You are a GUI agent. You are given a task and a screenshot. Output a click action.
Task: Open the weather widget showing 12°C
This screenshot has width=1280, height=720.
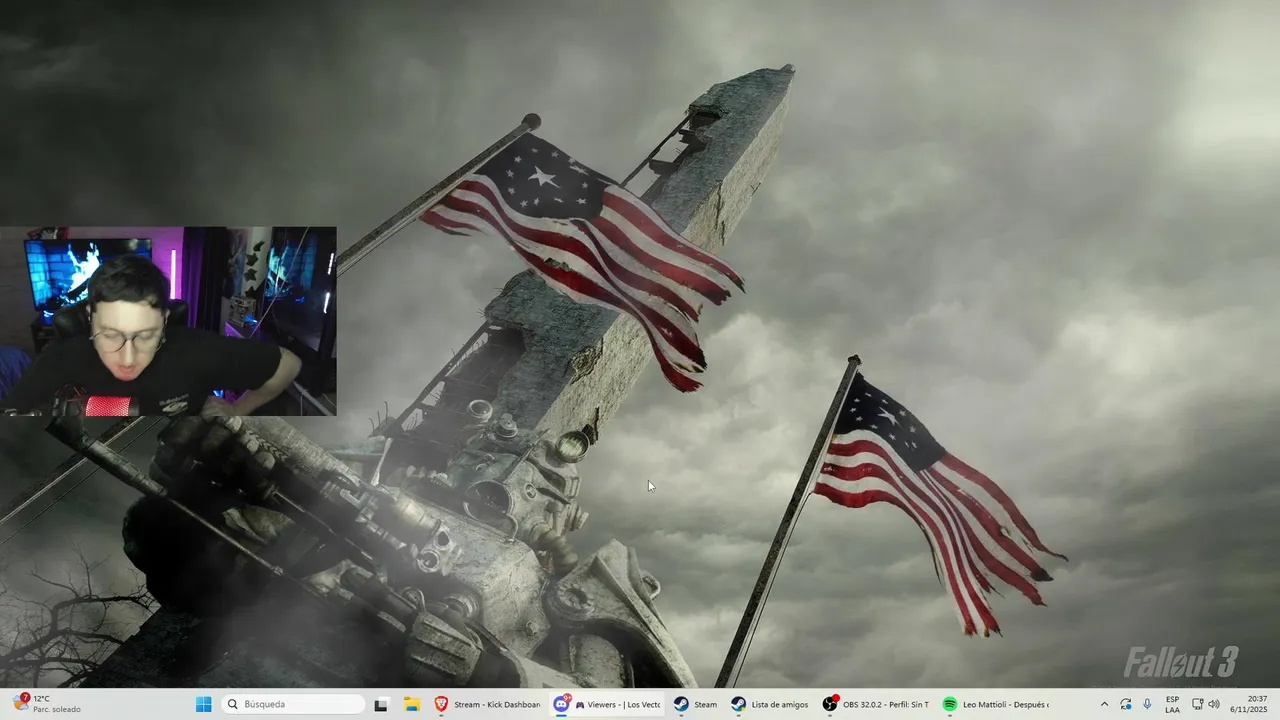click(48, 704)
